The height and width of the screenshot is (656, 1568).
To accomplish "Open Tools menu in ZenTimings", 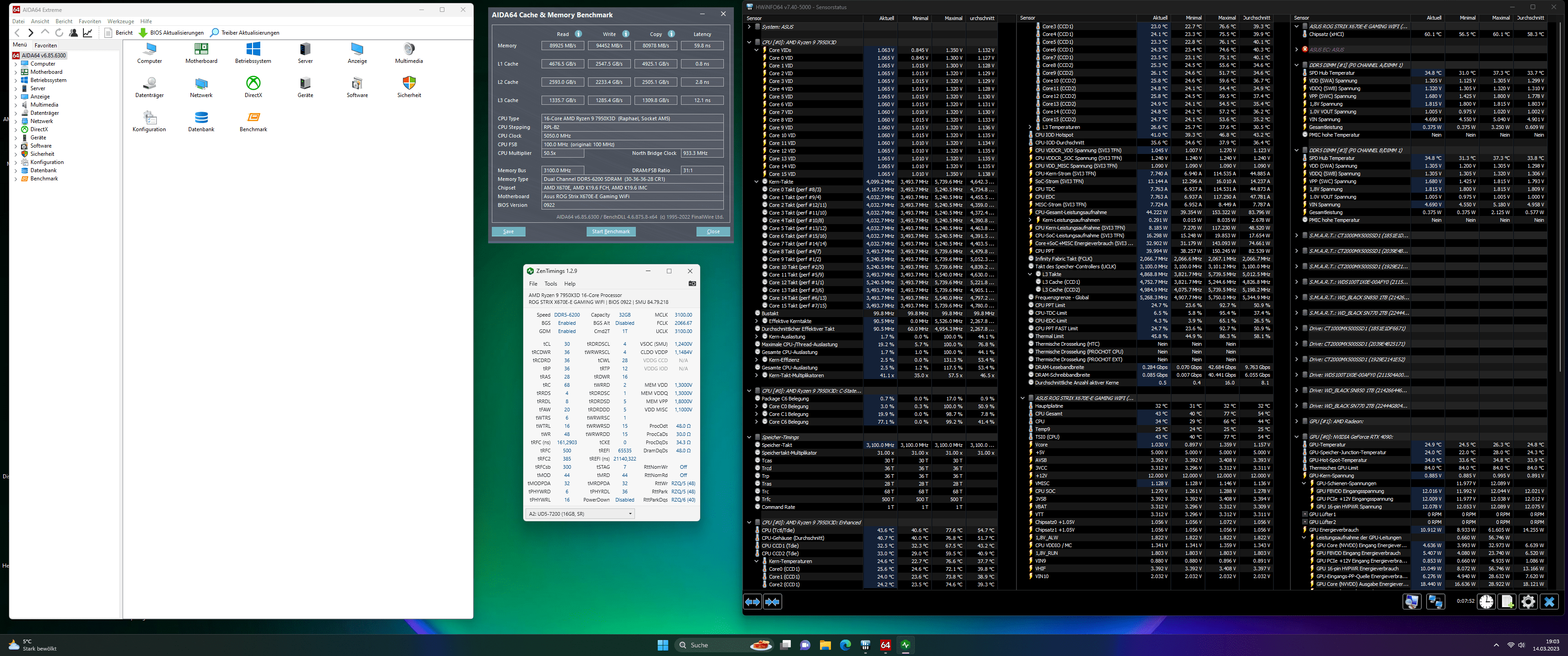I will [x=551, y=283].
